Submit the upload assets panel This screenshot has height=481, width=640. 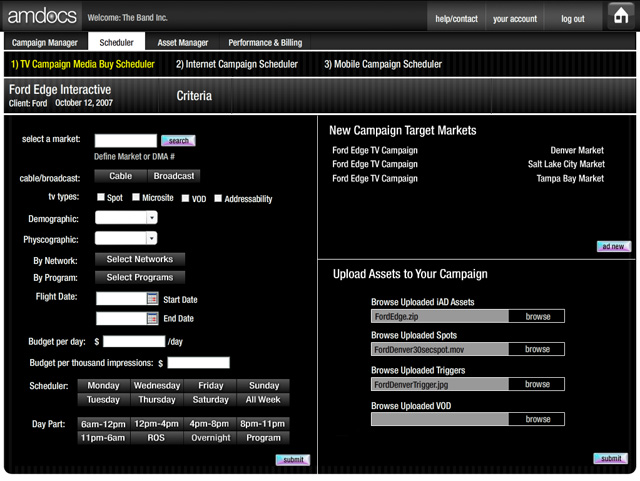611,458
